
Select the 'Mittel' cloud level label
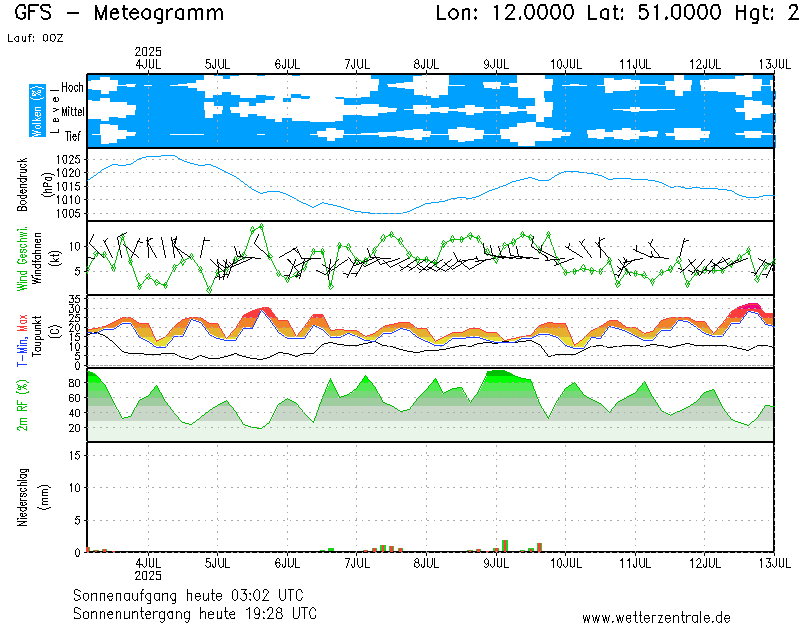pyautogui.click(x=72, y=111)
